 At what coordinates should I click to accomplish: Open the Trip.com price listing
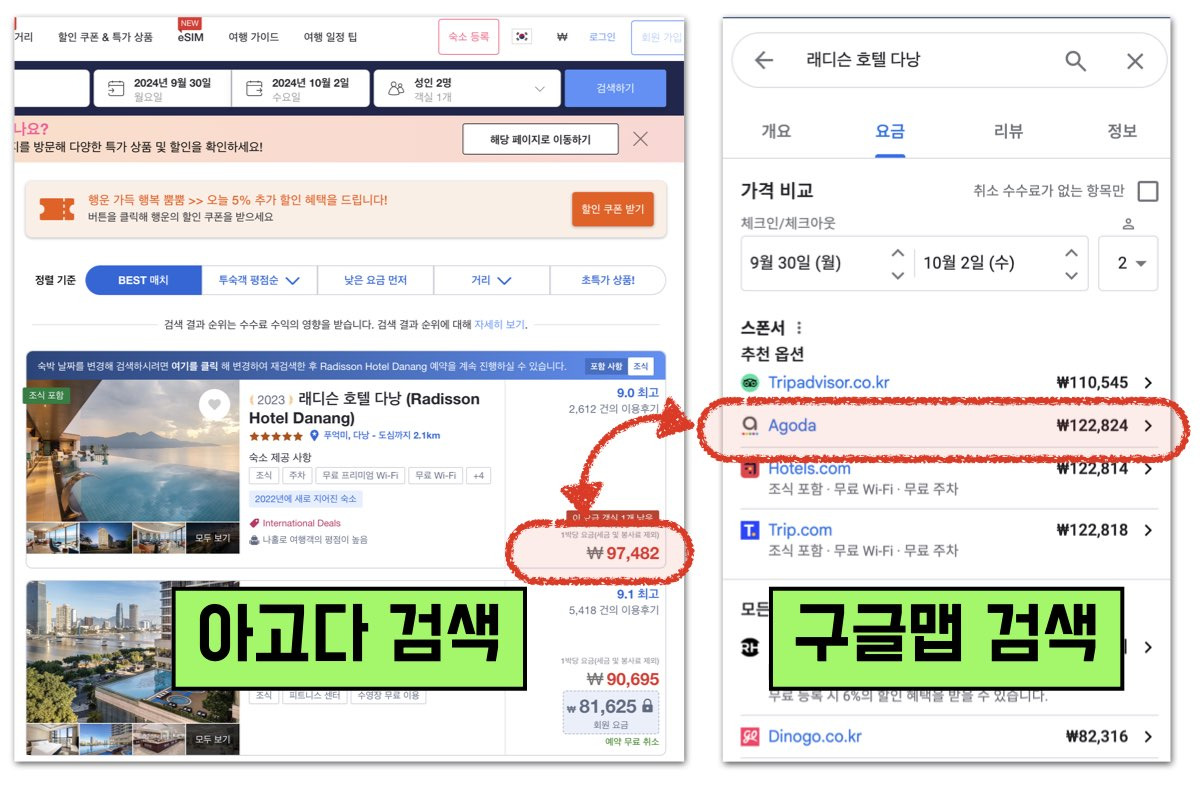pyautogui.click(x=949, y=540)
